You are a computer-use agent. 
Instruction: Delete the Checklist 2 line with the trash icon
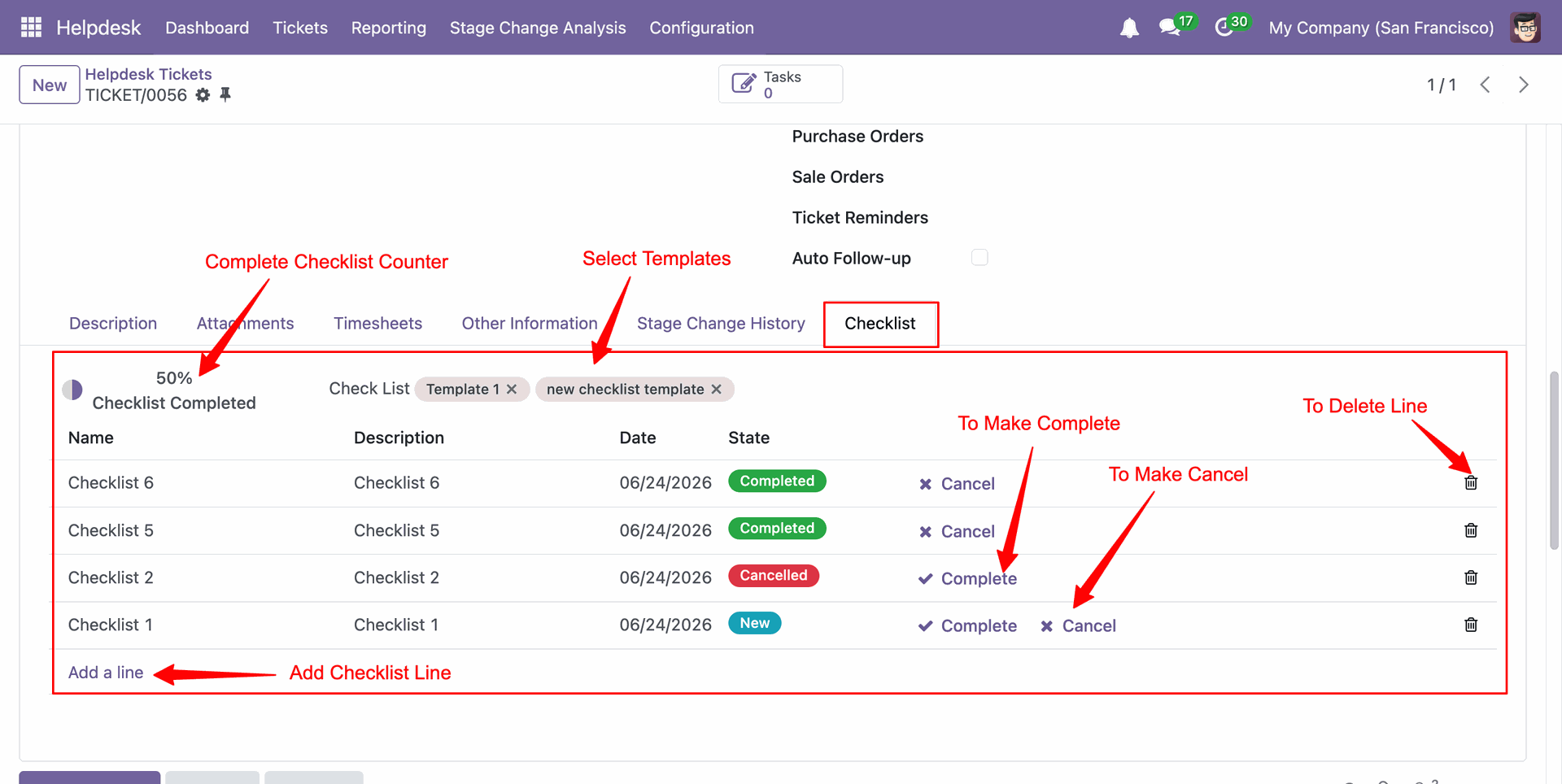(x=1471, y=577)
